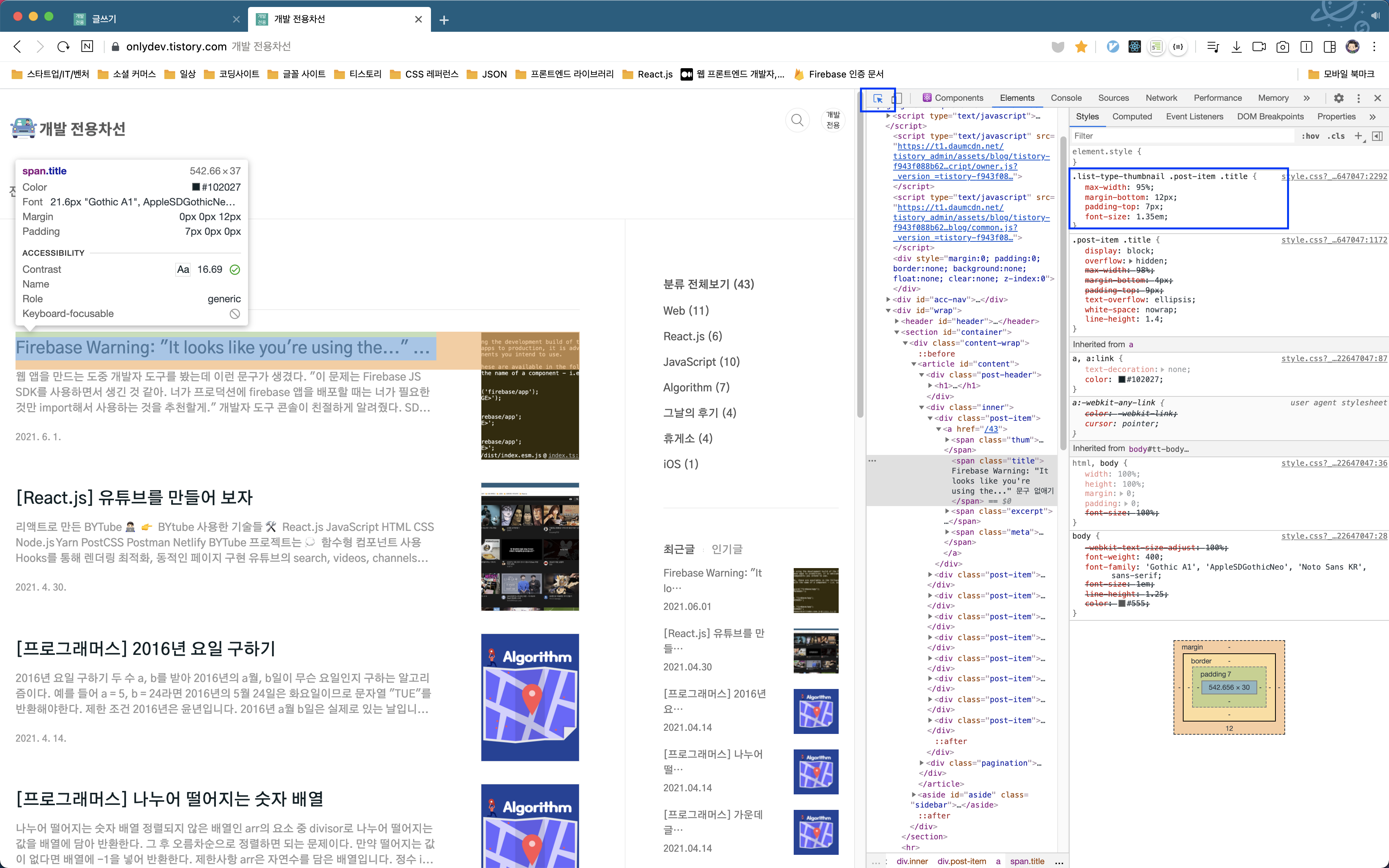Click the inspect element picker icon
1389x868 pixels.
877,98
